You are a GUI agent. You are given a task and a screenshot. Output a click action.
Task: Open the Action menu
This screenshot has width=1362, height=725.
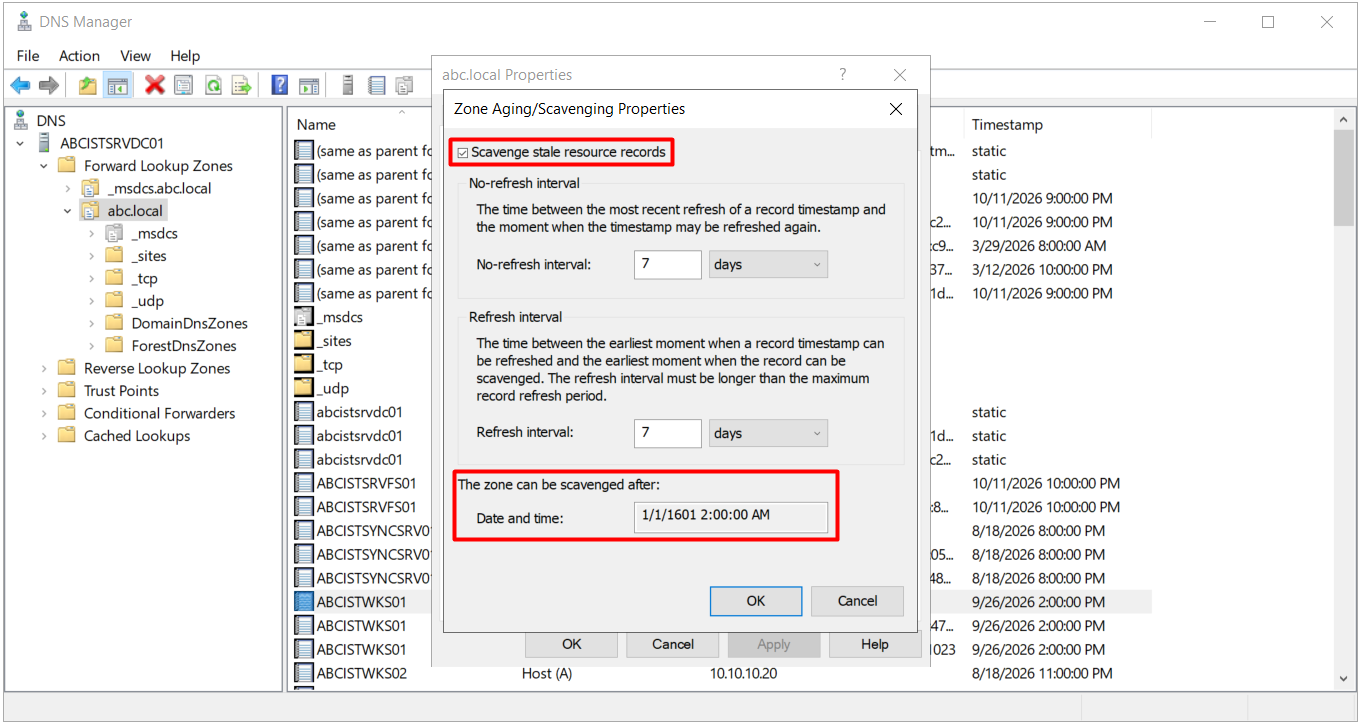(79, 56)
